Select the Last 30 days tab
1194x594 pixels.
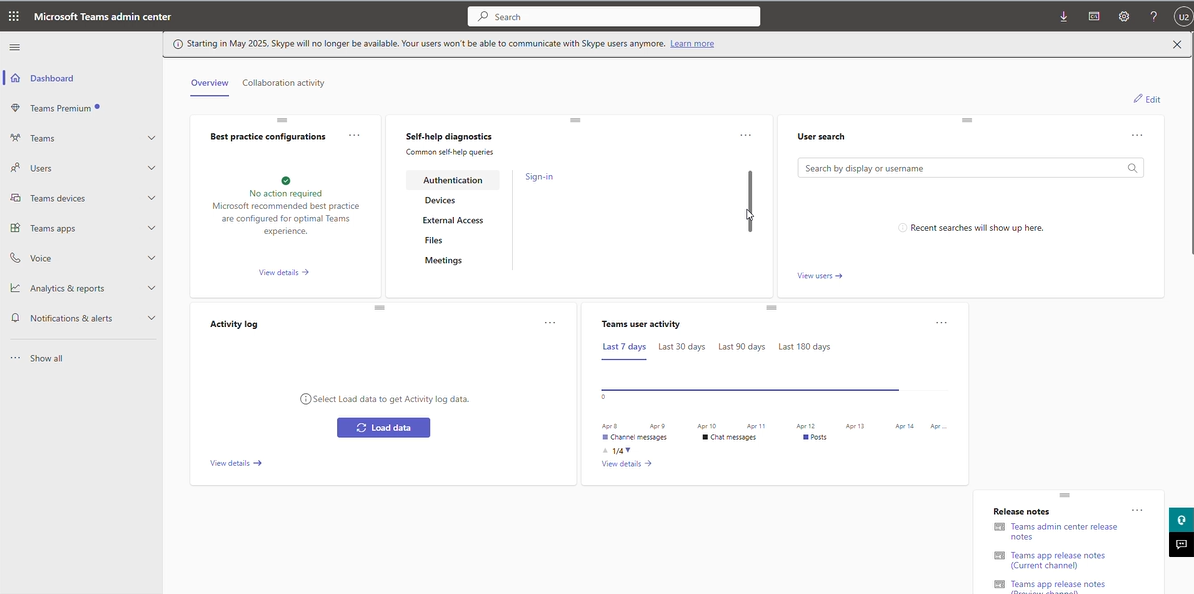682,346
